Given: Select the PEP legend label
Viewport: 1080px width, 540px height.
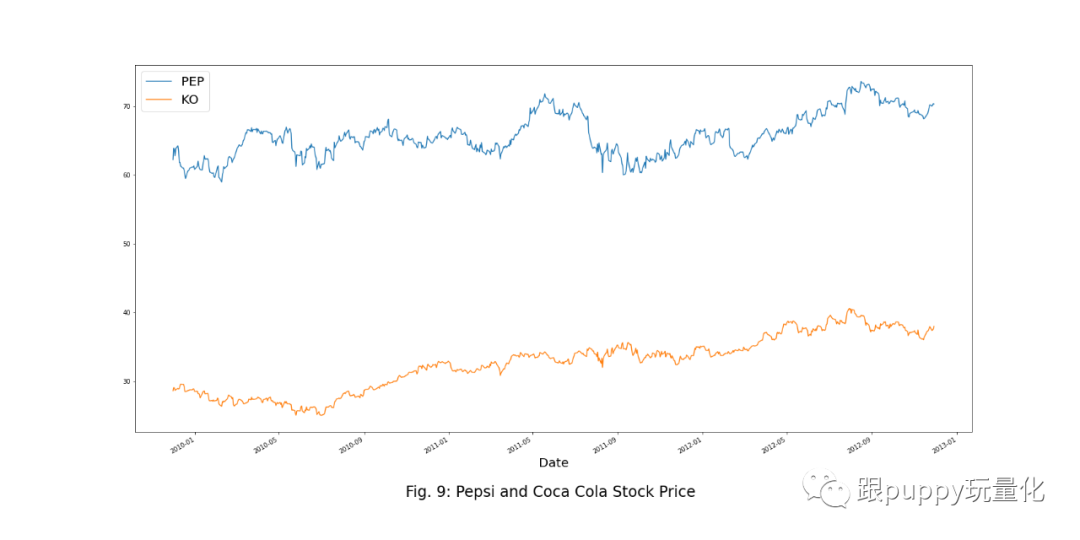Looking at the screenshot, I should coord(193,81).
